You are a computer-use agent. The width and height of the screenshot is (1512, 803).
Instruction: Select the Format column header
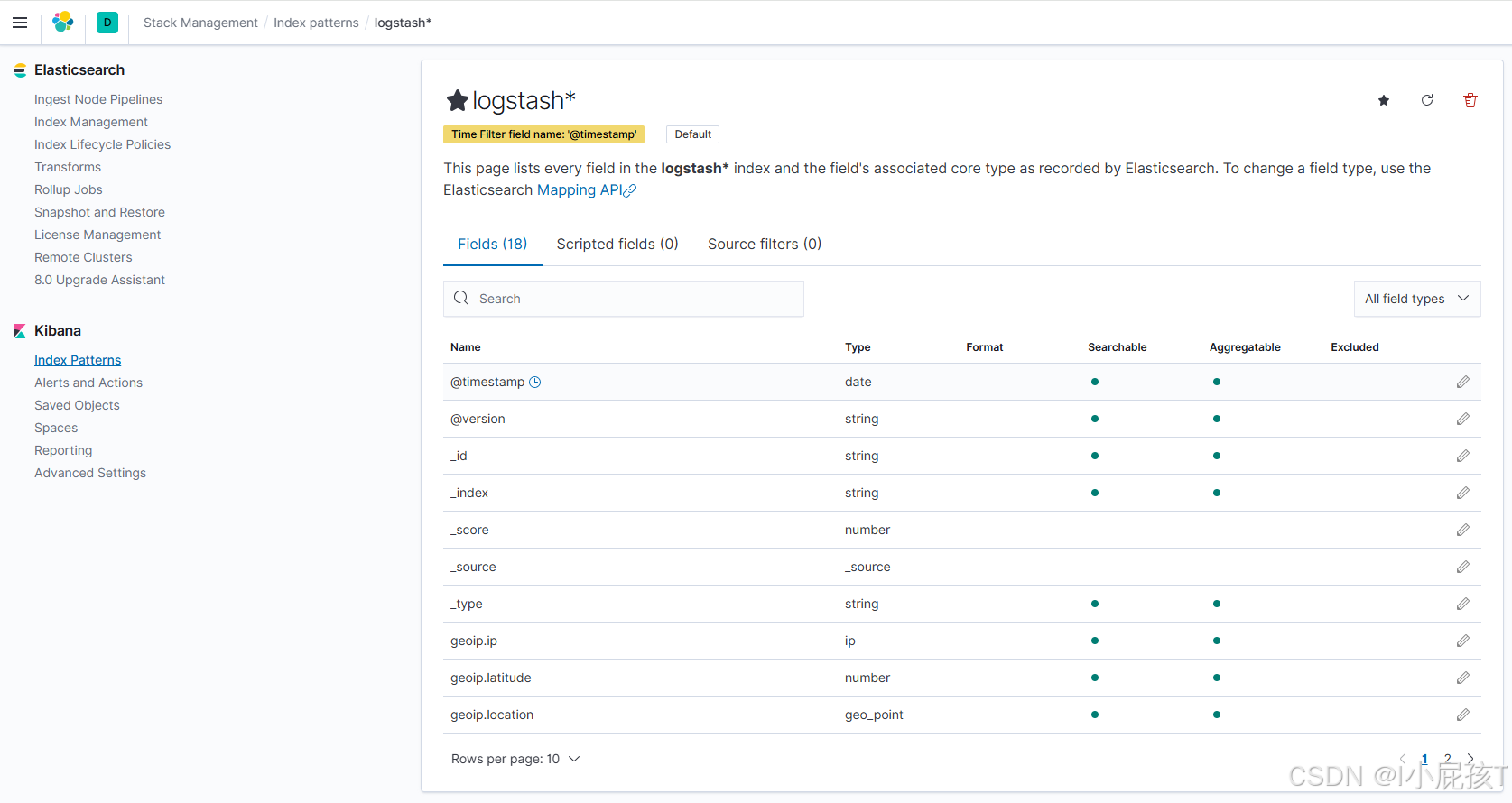point(985,347)
